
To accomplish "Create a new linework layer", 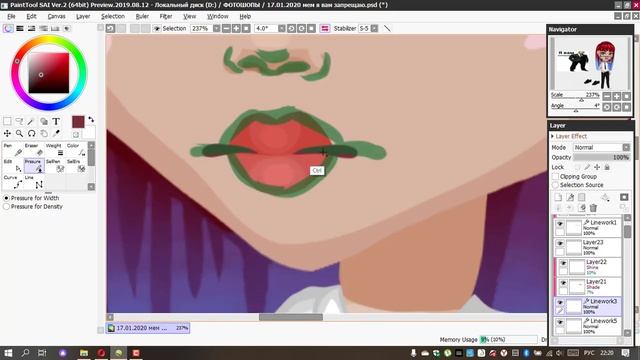I will pos(570,198).
